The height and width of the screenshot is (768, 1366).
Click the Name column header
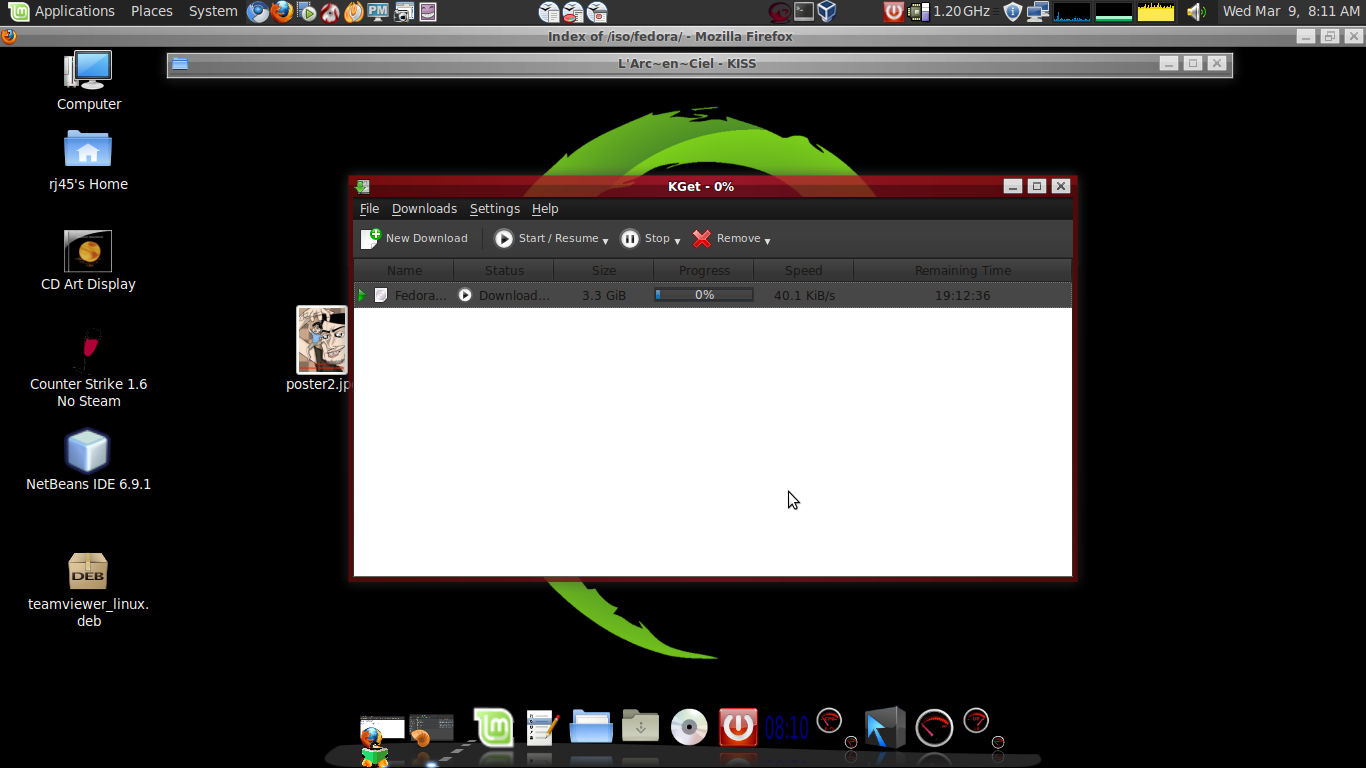(x=404, y=270)
